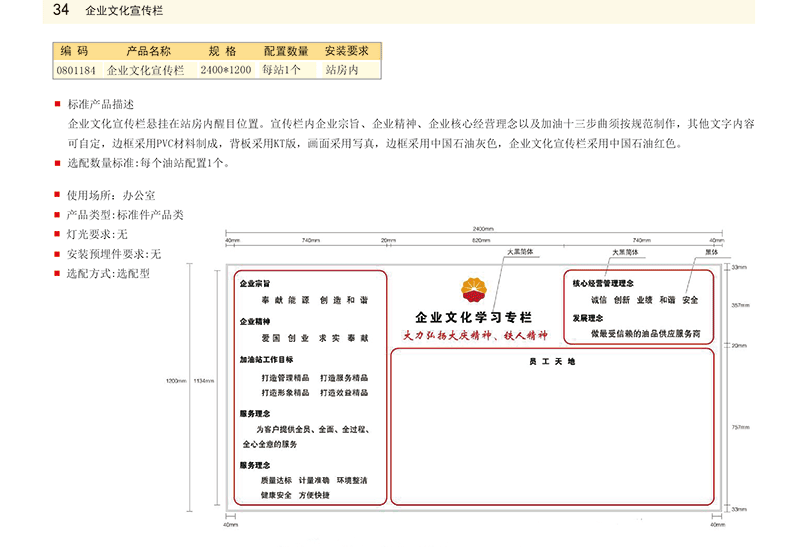Select the table header 产品名称

pyautogui.click(x=148, y=51)
